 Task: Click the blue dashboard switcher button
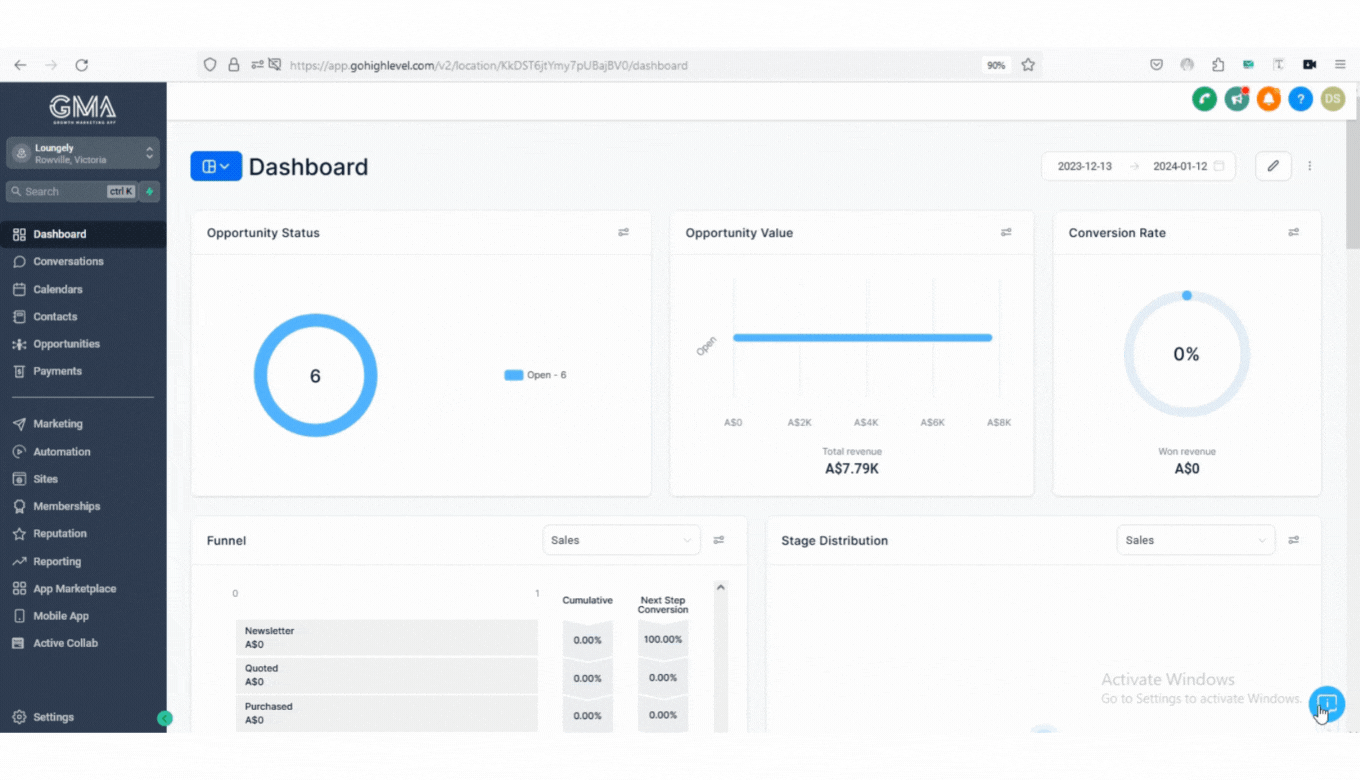216,166
